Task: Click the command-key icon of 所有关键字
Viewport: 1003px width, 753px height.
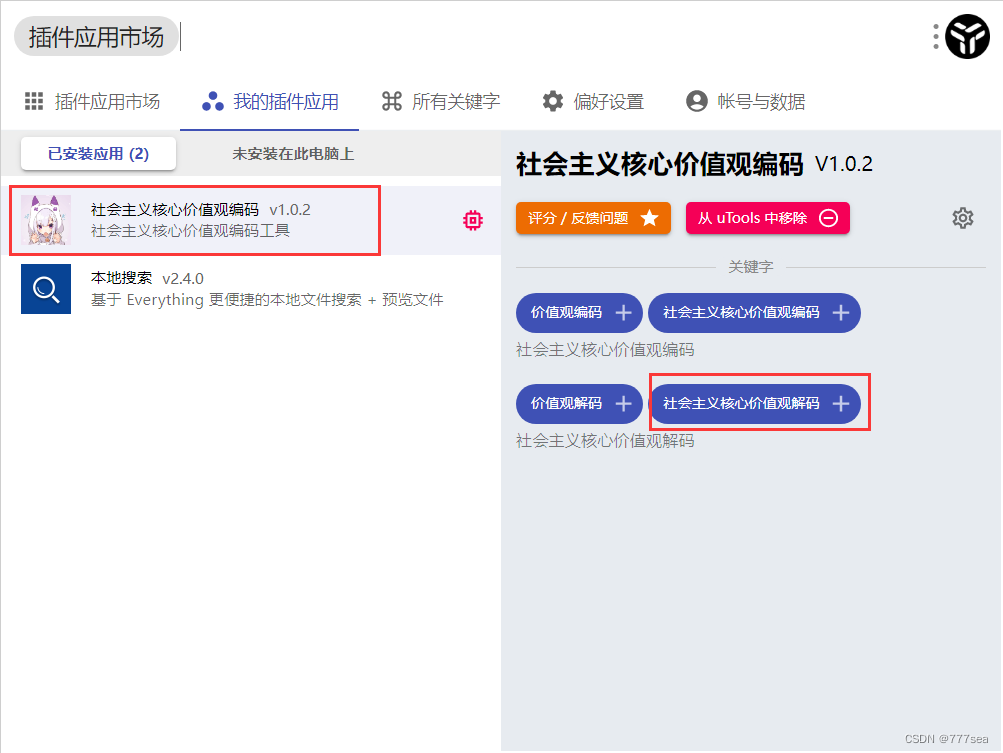Action: point(391,101)
